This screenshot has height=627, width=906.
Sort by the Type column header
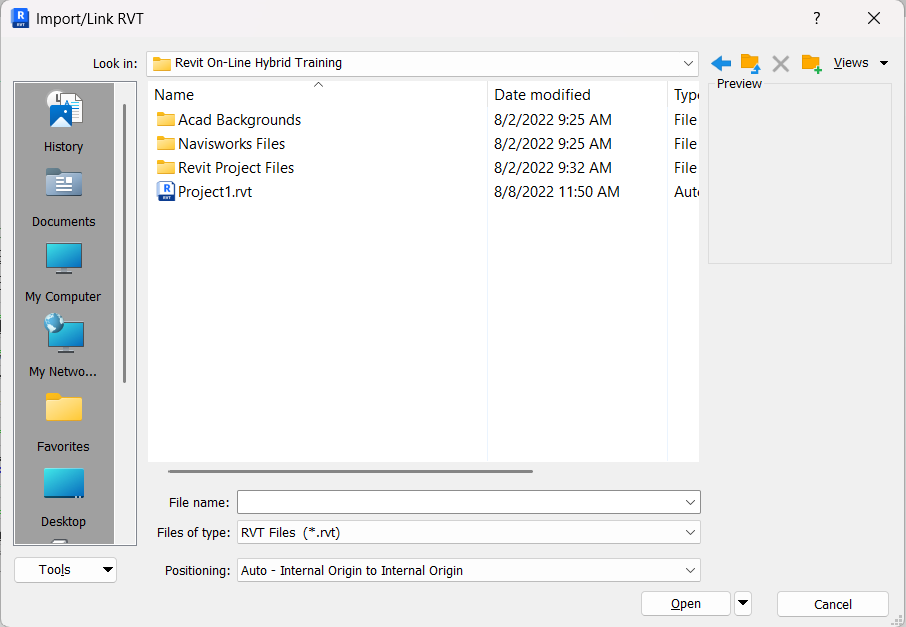click(x=684, y=95)
